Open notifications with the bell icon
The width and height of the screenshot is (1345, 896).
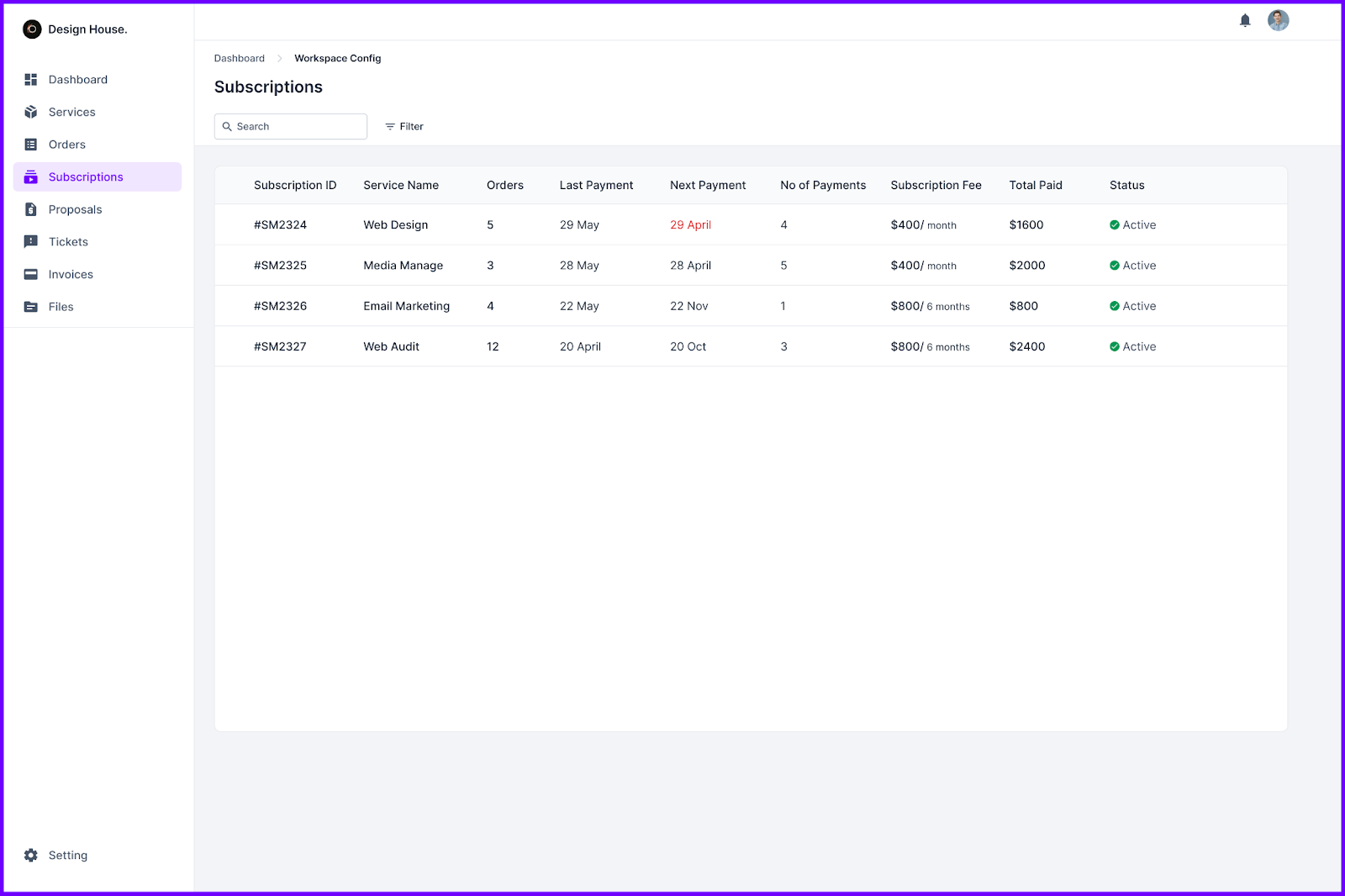1245,20
